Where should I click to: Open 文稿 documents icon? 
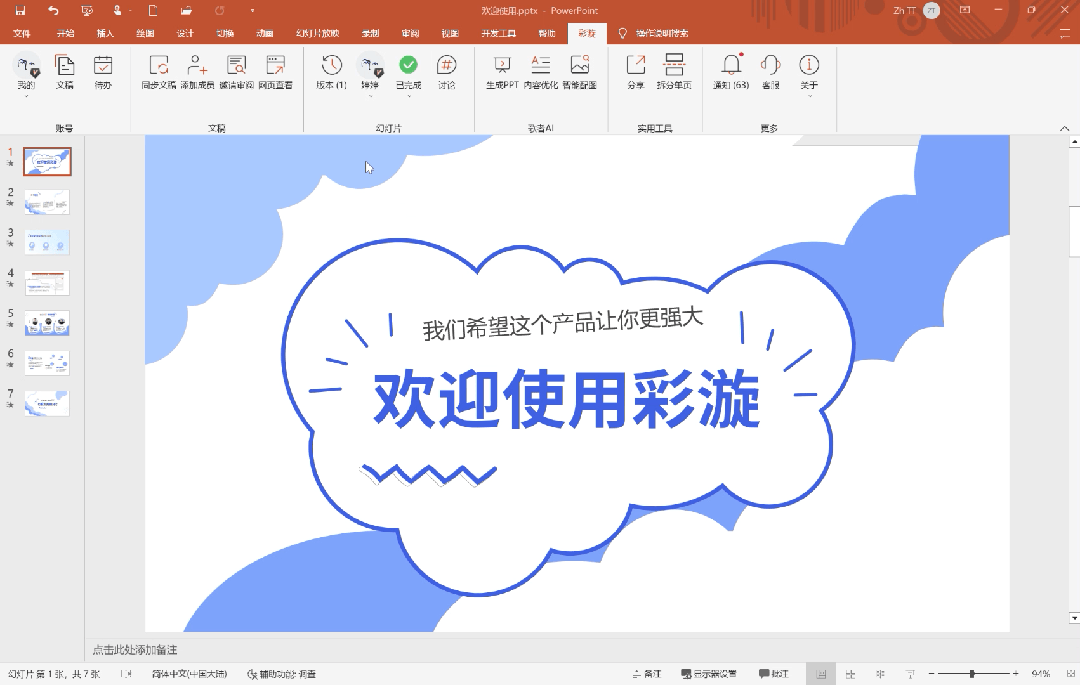pyautogui.click(x=64, y=72)
